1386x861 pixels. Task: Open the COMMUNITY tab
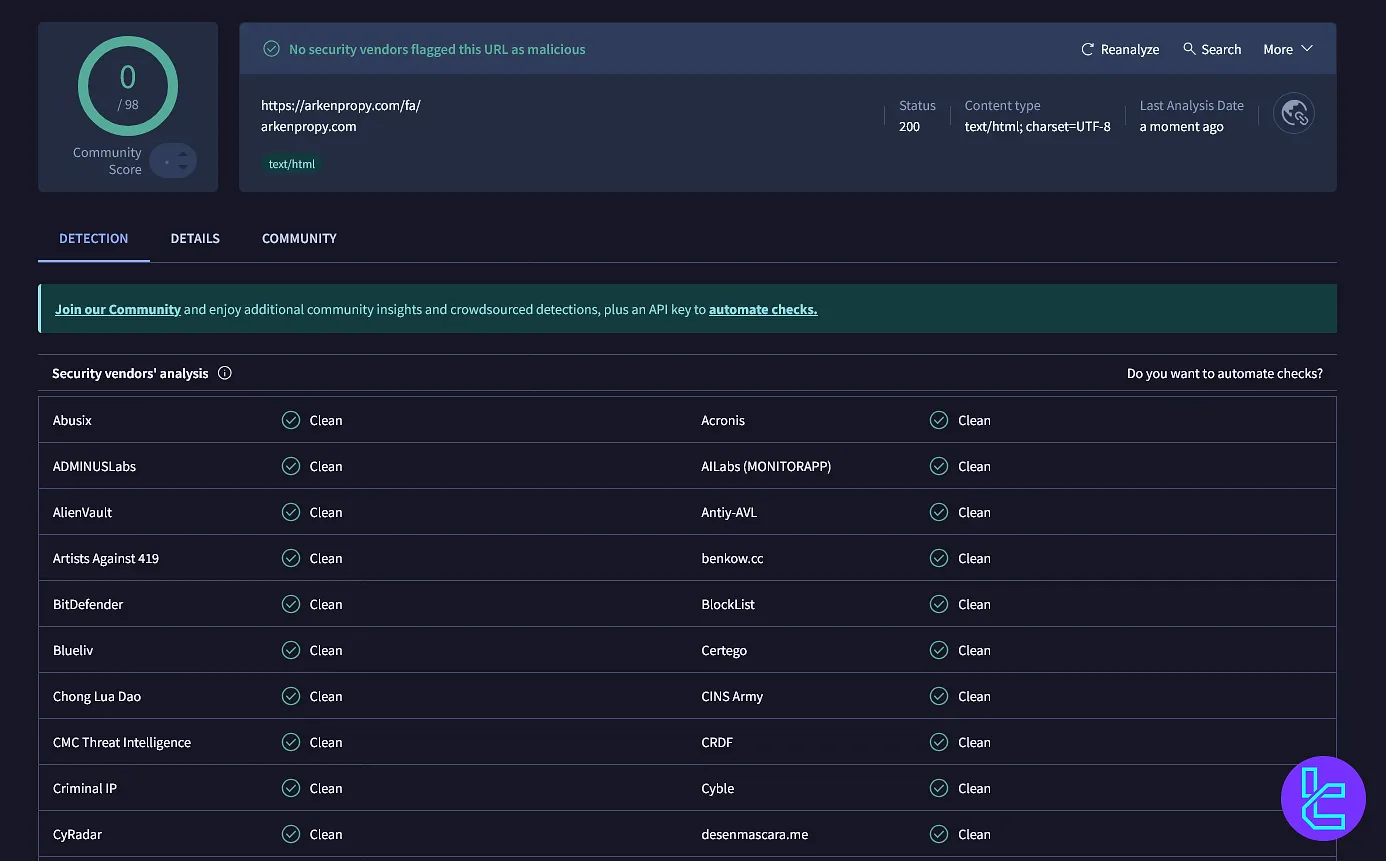click(298, 238)
